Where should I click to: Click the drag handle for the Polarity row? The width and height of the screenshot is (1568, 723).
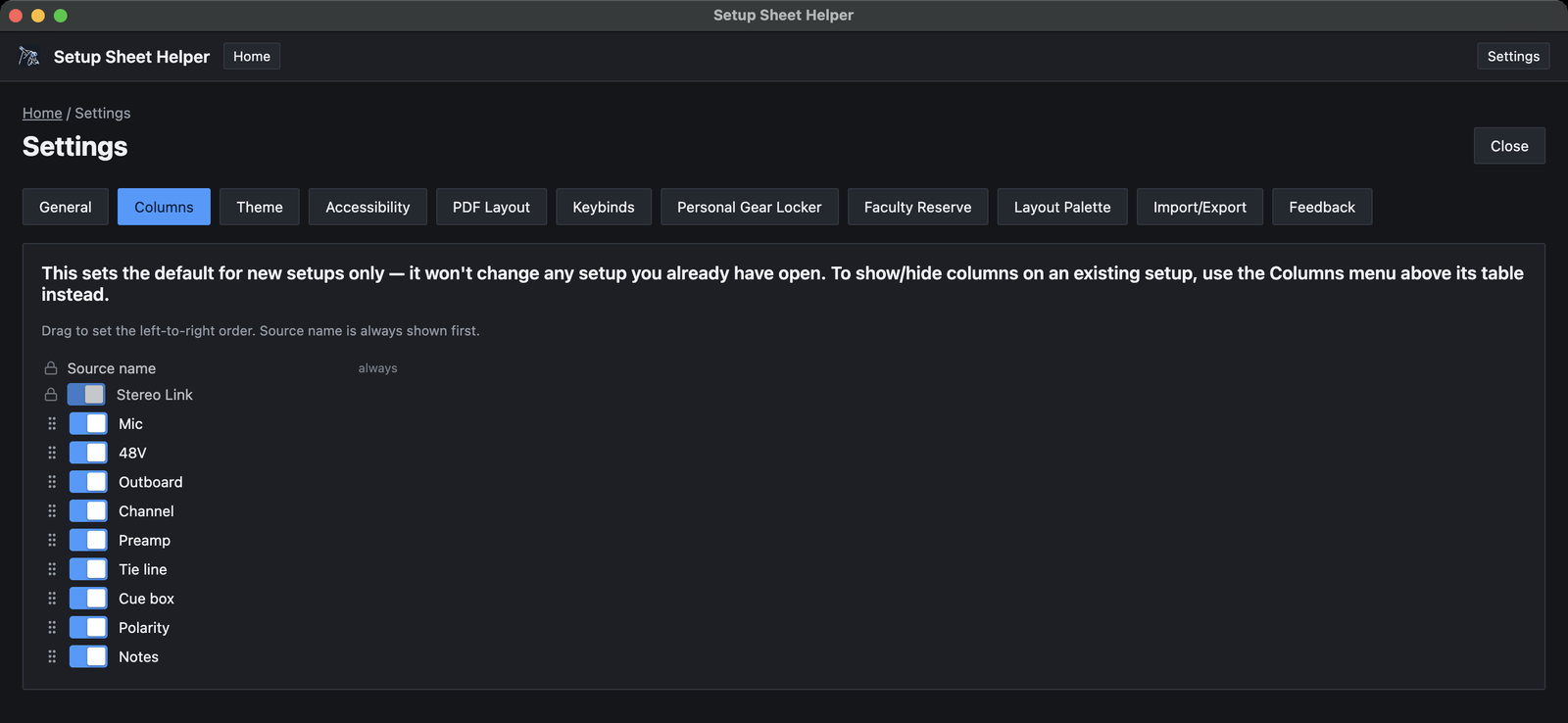click(x=52, y=627)
